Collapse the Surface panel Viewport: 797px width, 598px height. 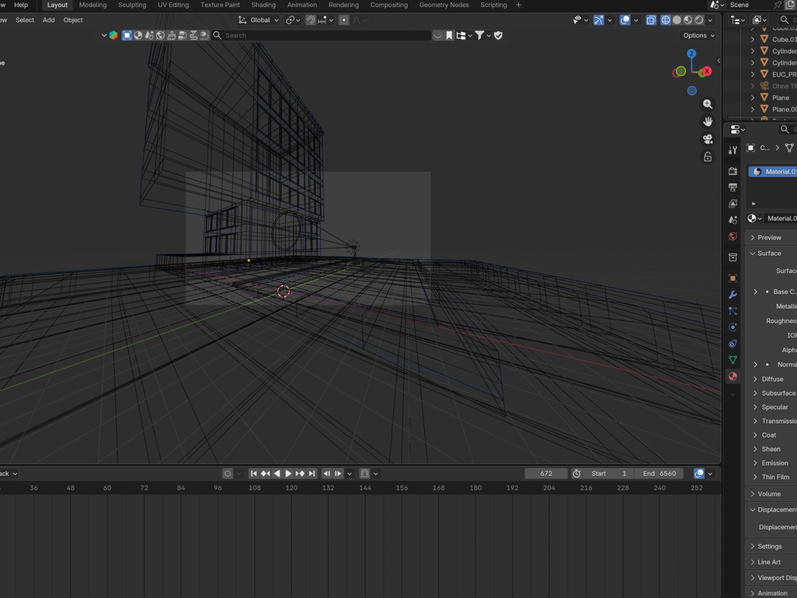pos(771,253)
